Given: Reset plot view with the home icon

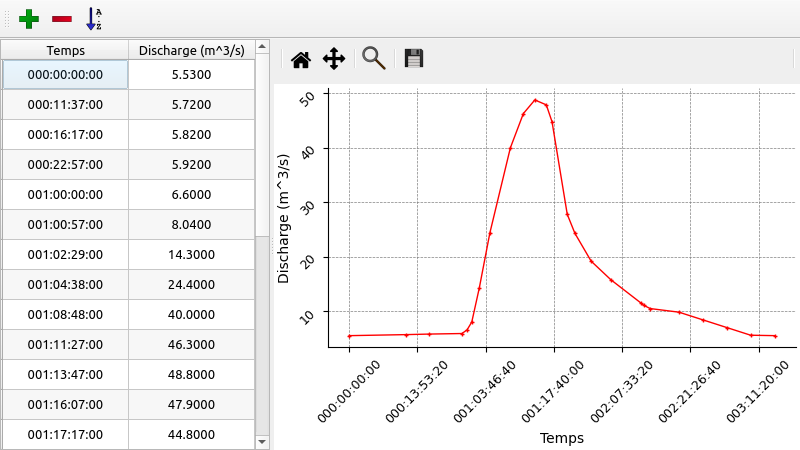Looking at the screenshot, I should pos(300,59).
